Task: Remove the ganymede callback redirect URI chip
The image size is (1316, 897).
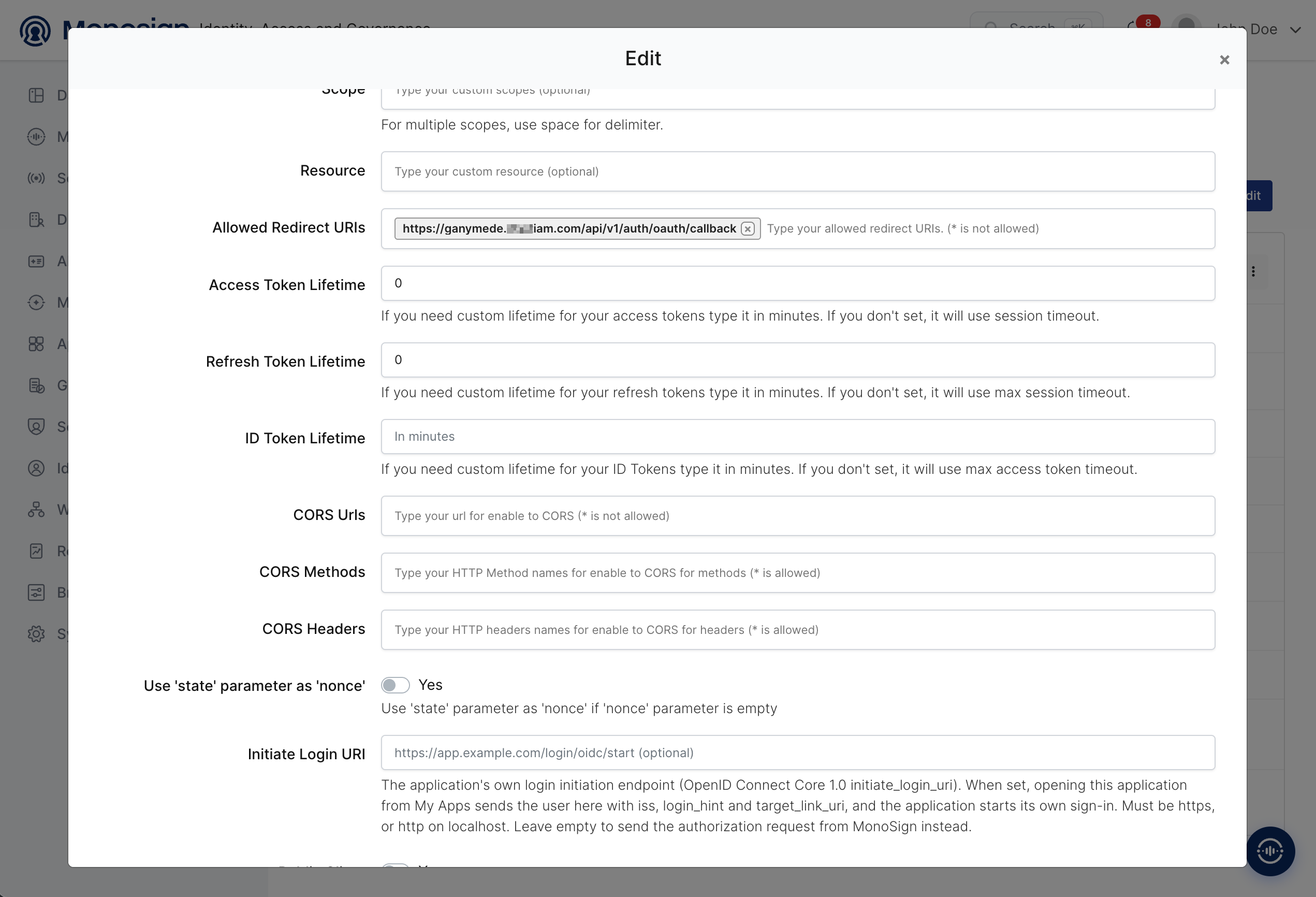Action: pos(748,229)
